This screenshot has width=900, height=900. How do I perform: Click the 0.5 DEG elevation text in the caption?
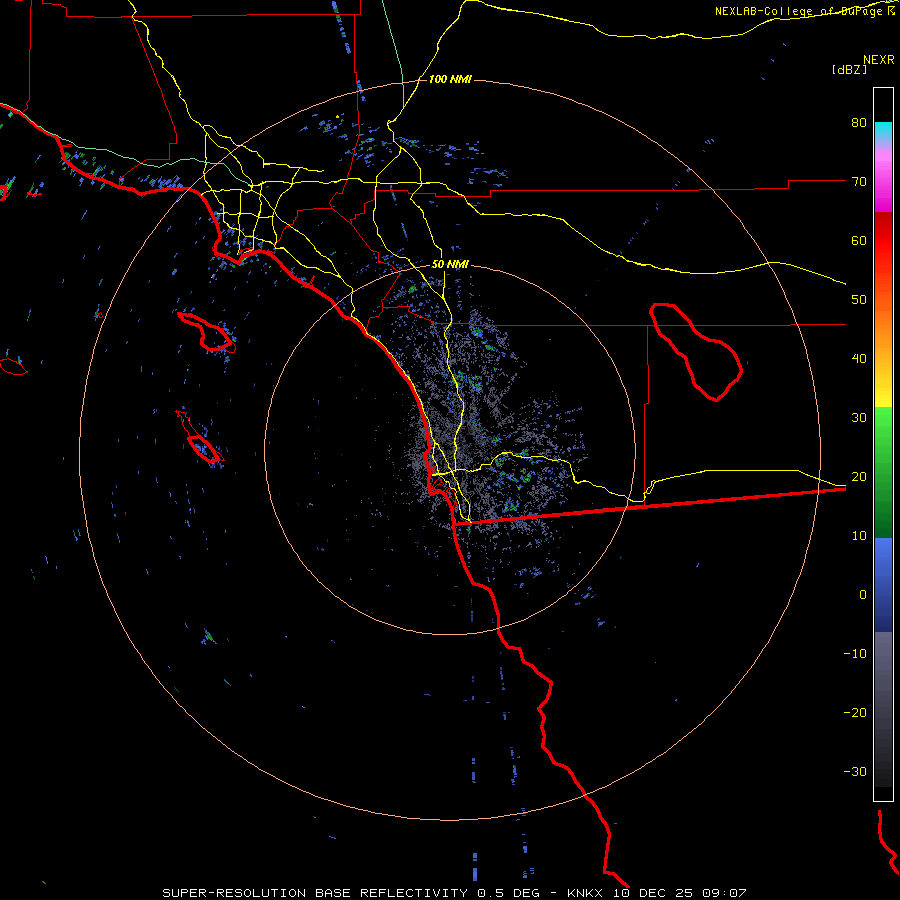509,893
